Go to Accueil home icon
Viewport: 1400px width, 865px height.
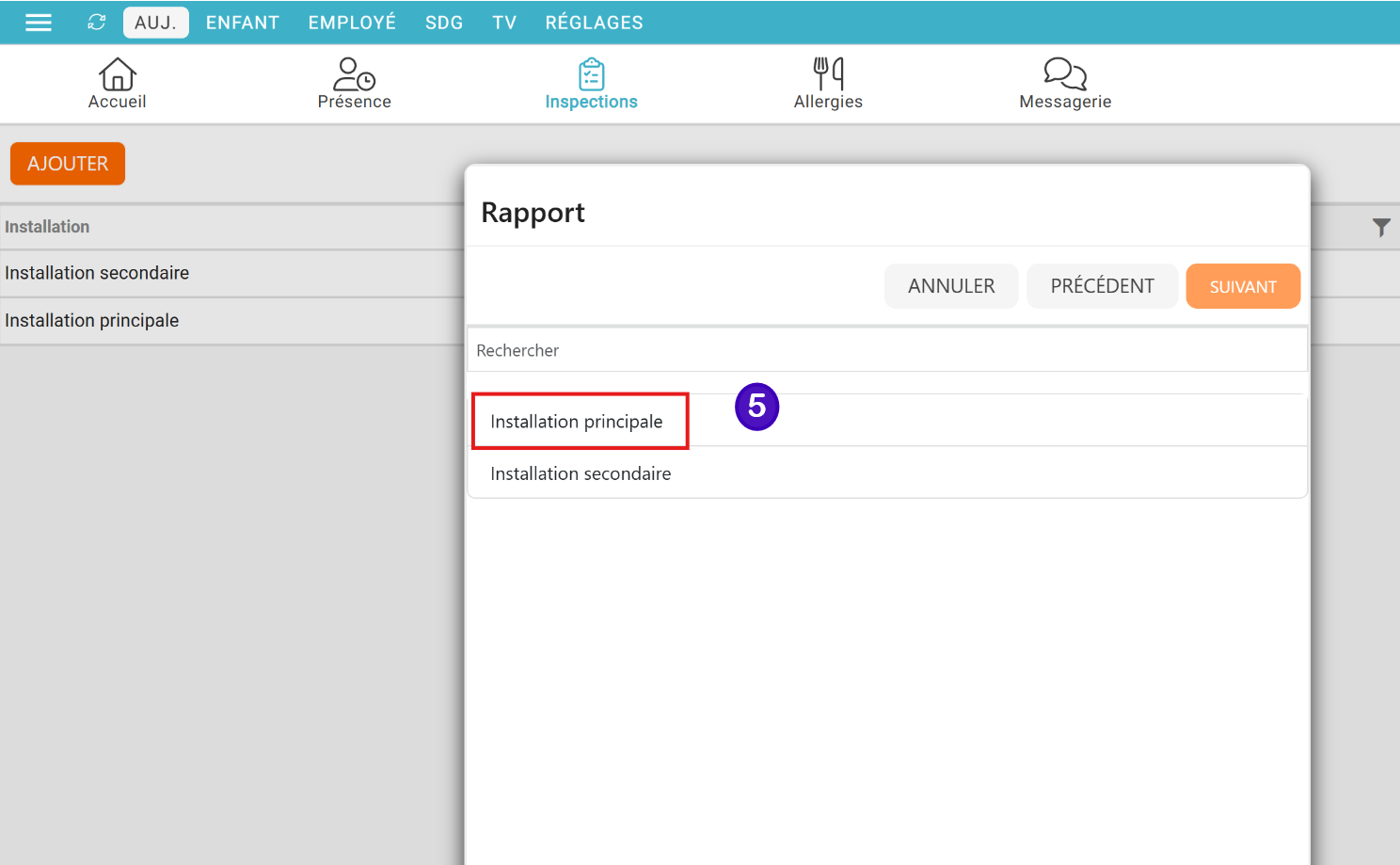[x=118, y=74]
